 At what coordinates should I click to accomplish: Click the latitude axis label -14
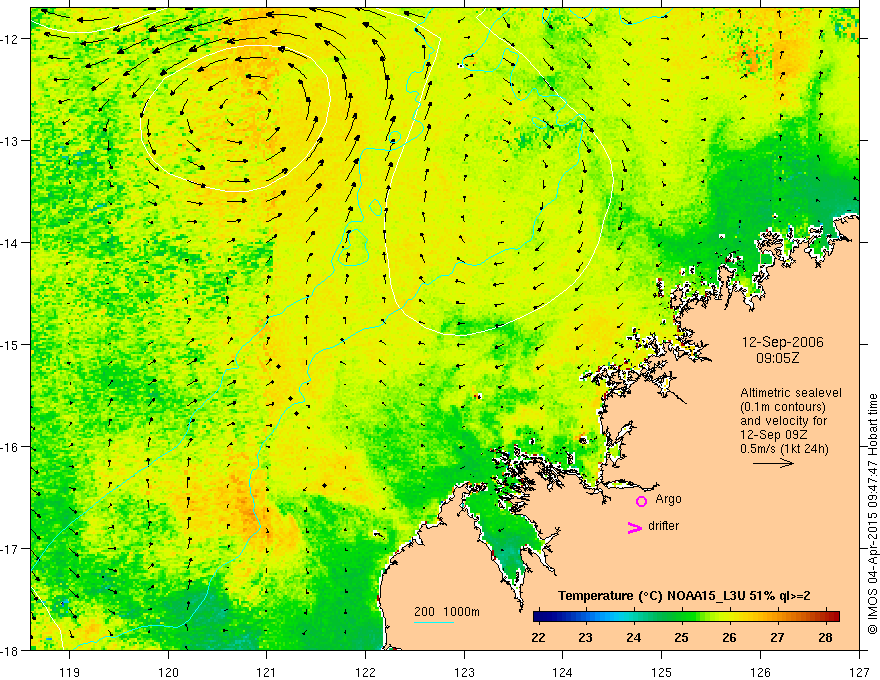pyautogui.click(x=11, y=243)
